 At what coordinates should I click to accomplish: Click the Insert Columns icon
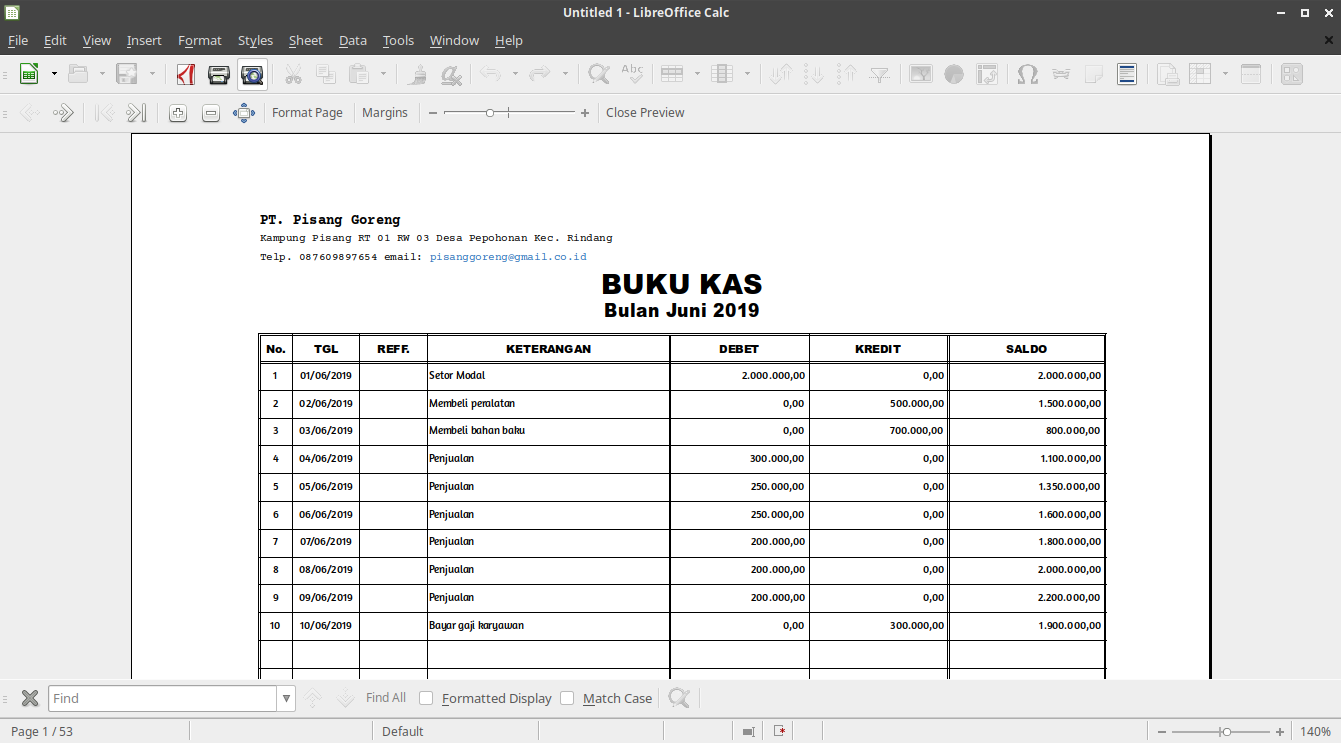pos(722,74)
